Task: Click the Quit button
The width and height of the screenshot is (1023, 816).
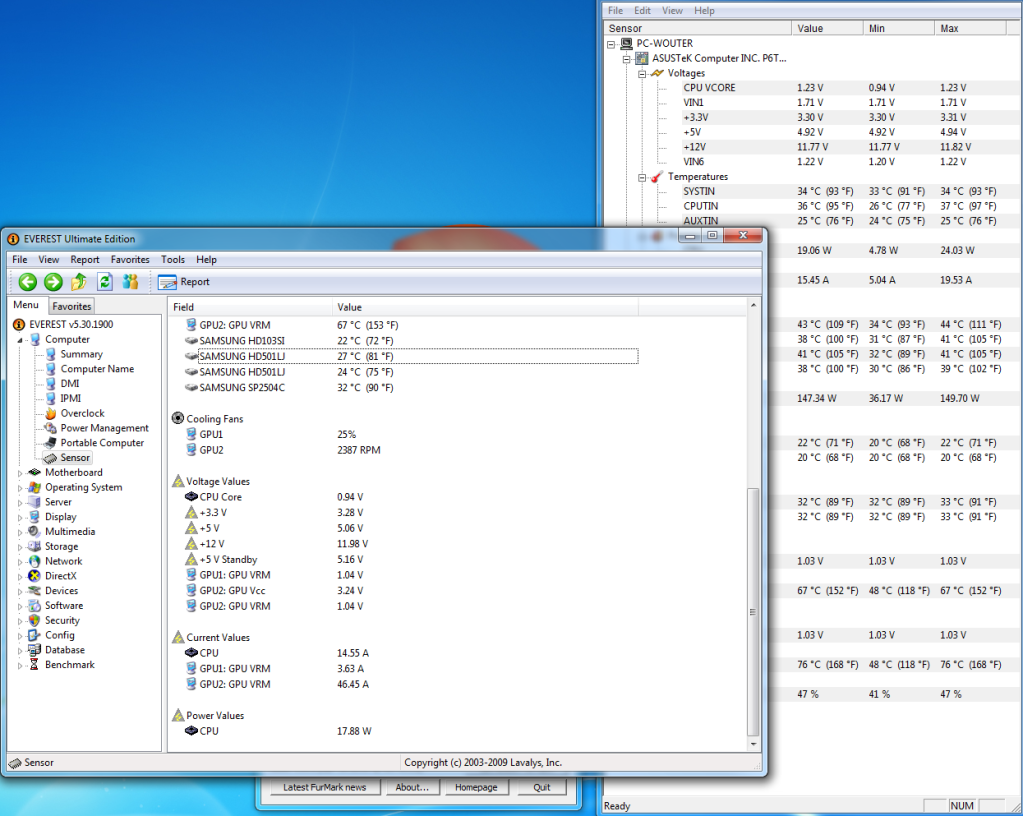Action: pos(541,787)
